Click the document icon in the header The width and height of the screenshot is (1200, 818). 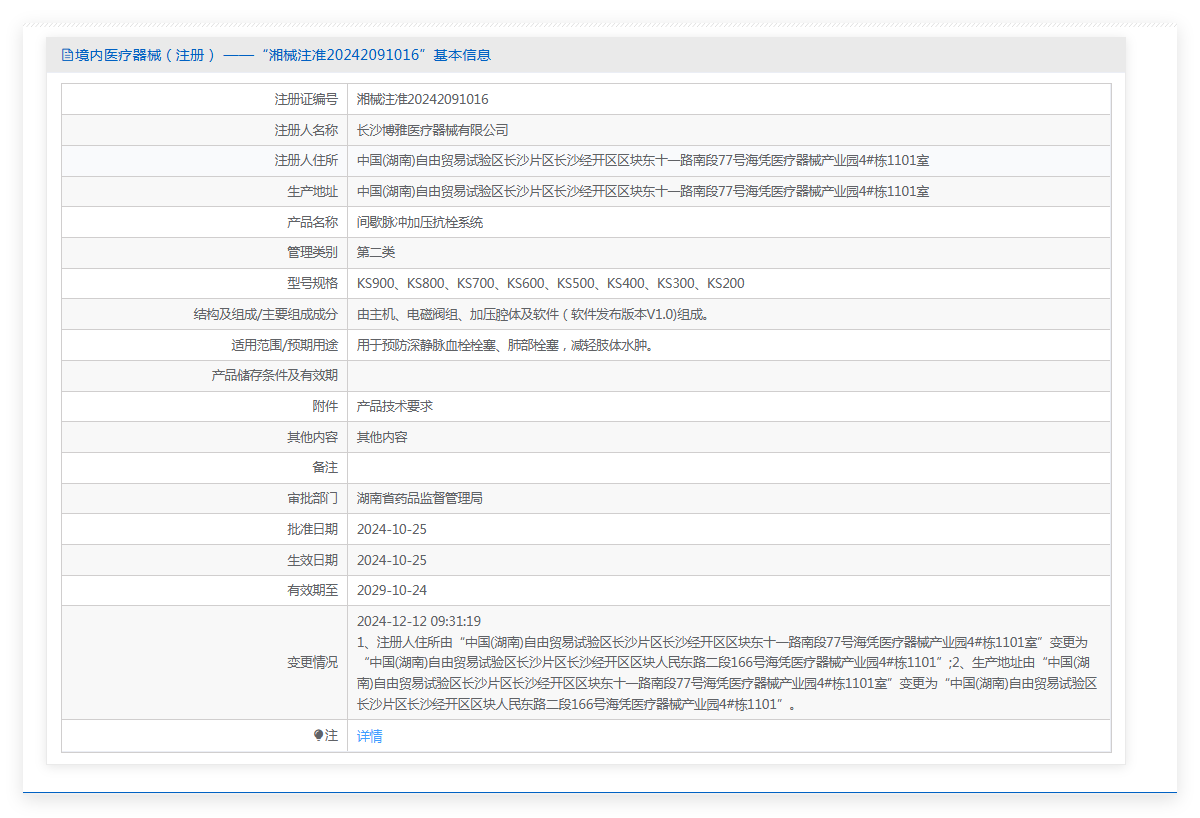coord(67,55)
